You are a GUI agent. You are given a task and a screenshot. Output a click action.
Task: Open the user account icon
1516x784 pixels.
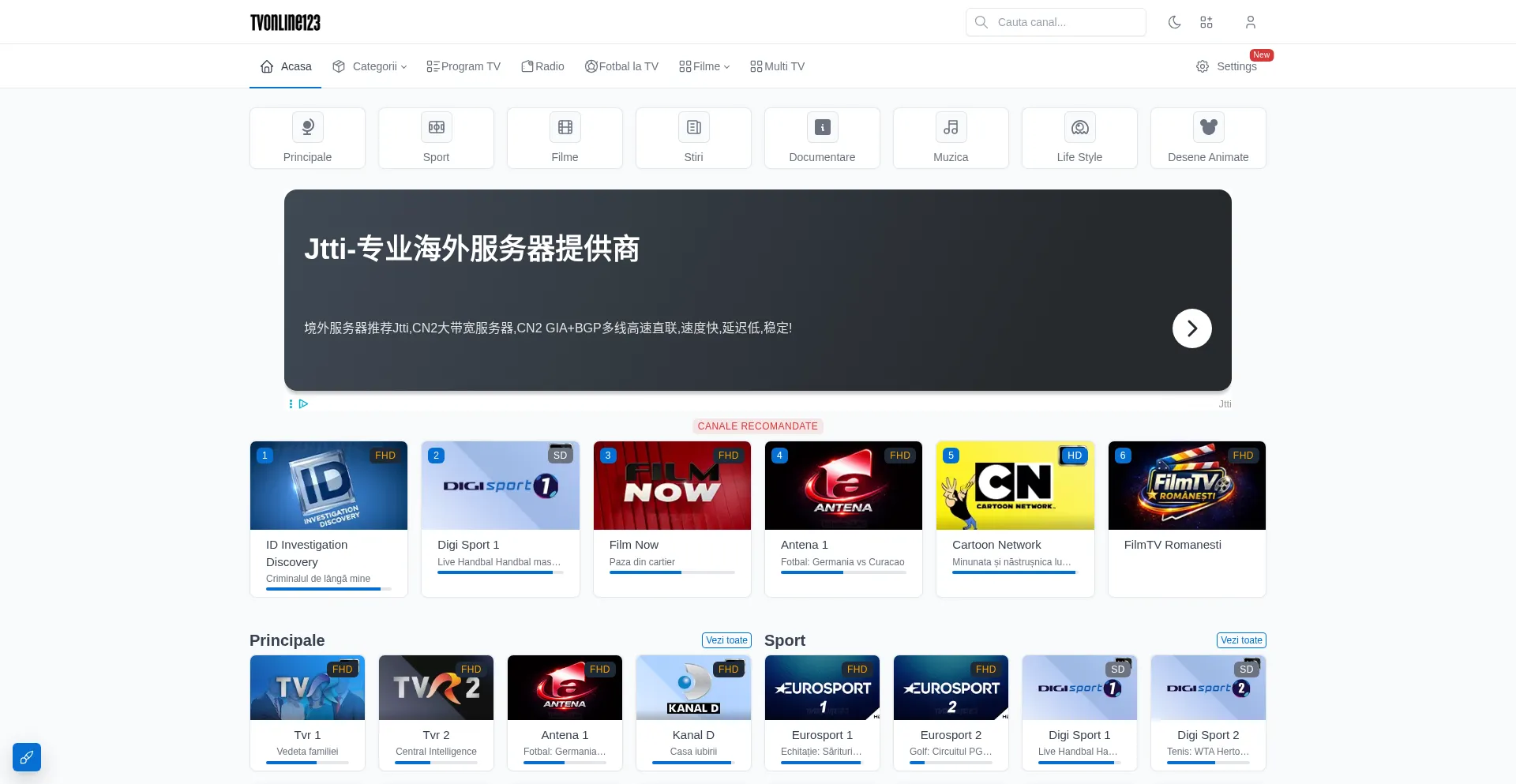click(x=1251, y=22)
